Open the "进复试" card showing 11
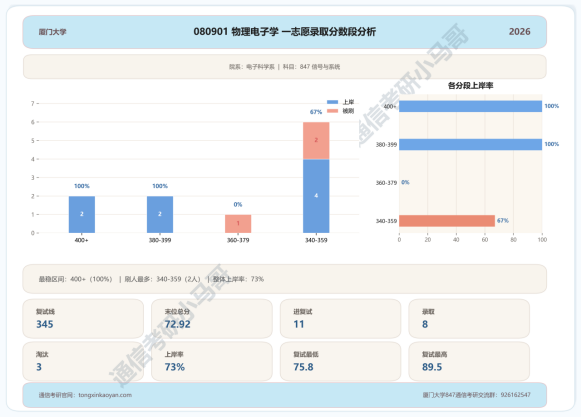 tap(340, 319)
